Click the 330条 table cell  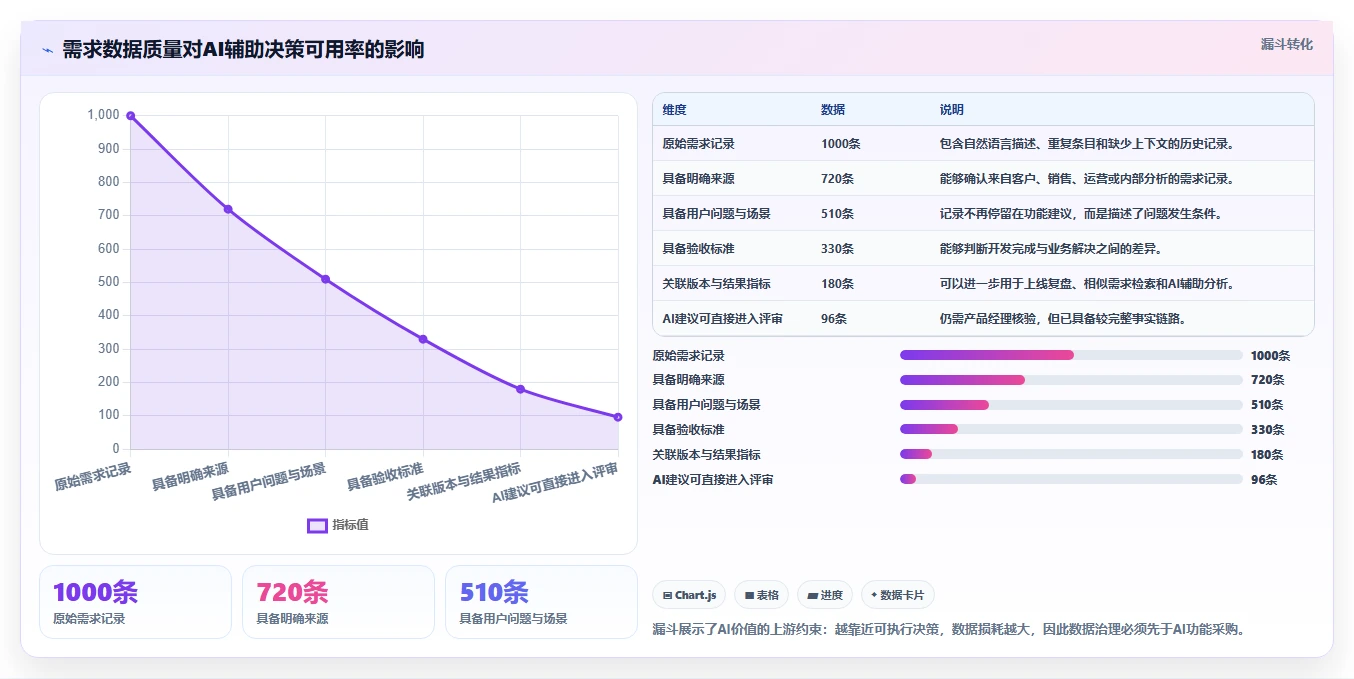(x=837, y=249)
